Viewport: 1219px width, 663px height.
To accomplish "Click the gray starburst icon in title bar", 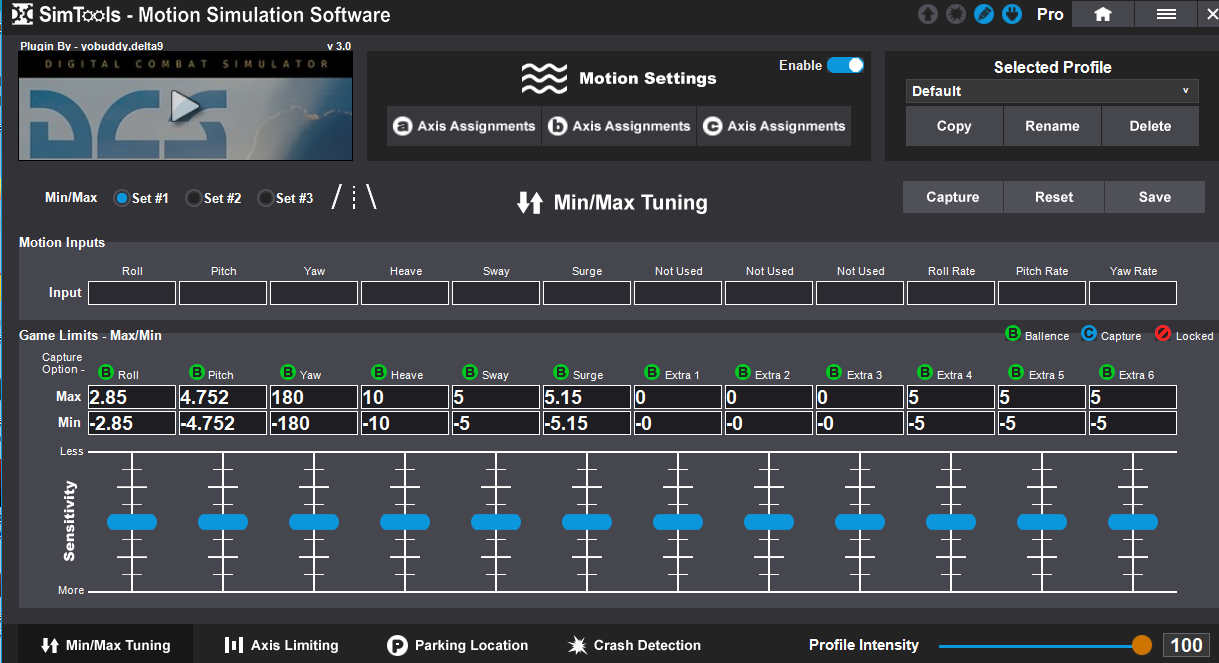I will [955, 15].
